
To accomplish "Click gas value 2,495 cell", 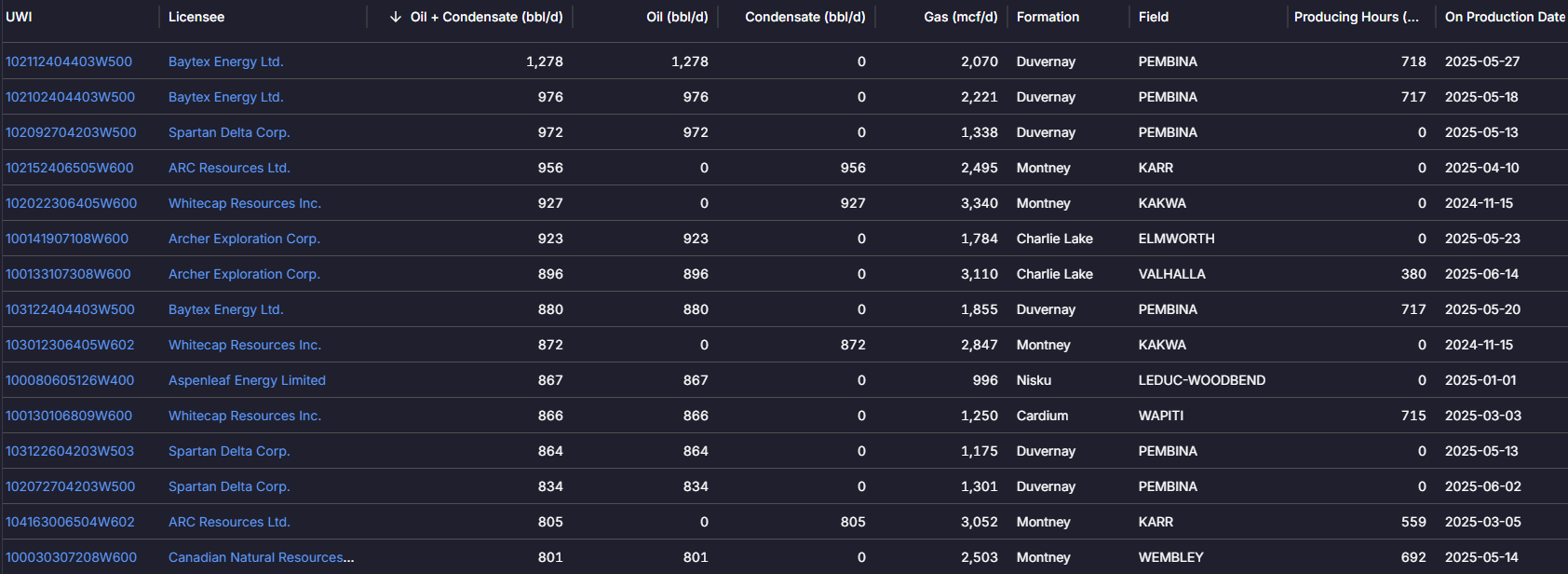I will (980, 168).
